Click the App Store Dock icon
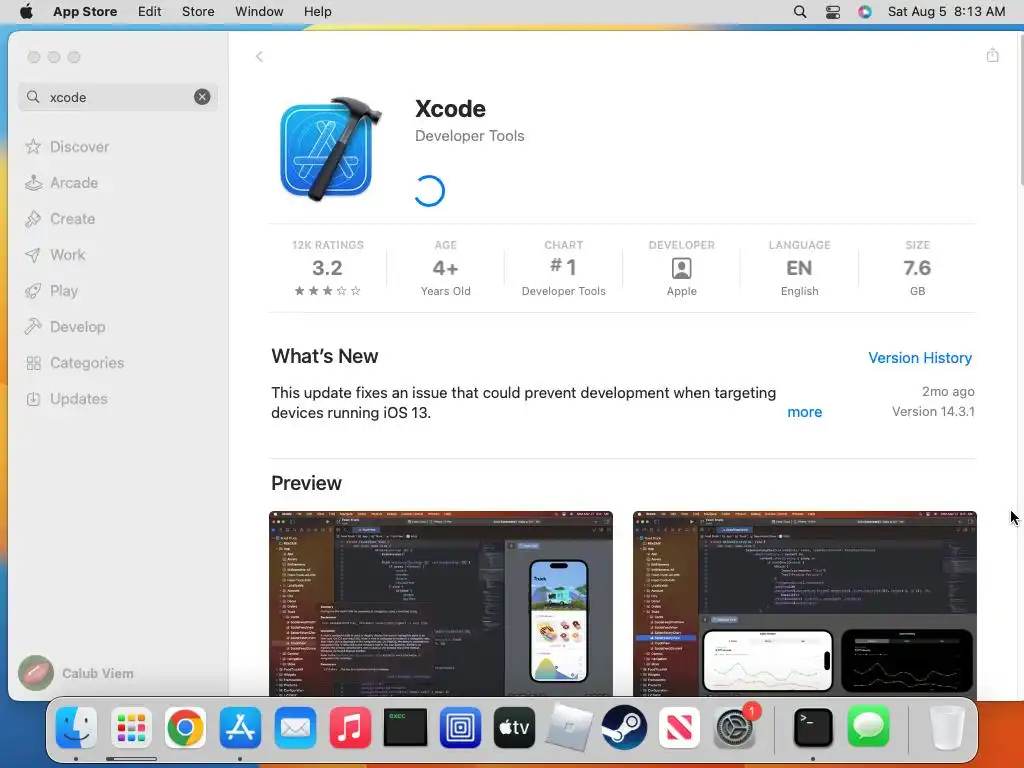 240,727
